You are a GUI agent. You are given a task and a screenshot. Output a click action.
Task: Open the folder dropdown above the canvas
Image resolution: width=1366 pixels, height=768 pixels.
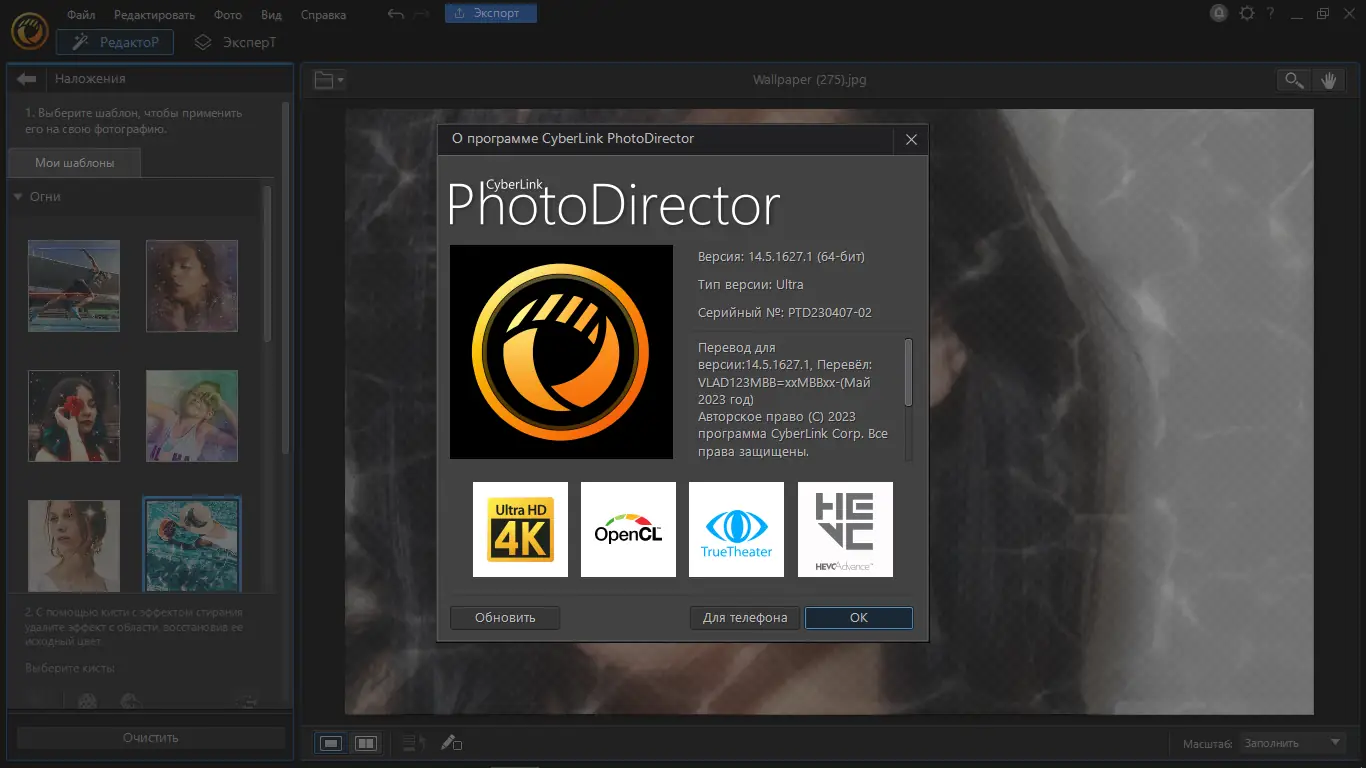click(x=328, y=80)
